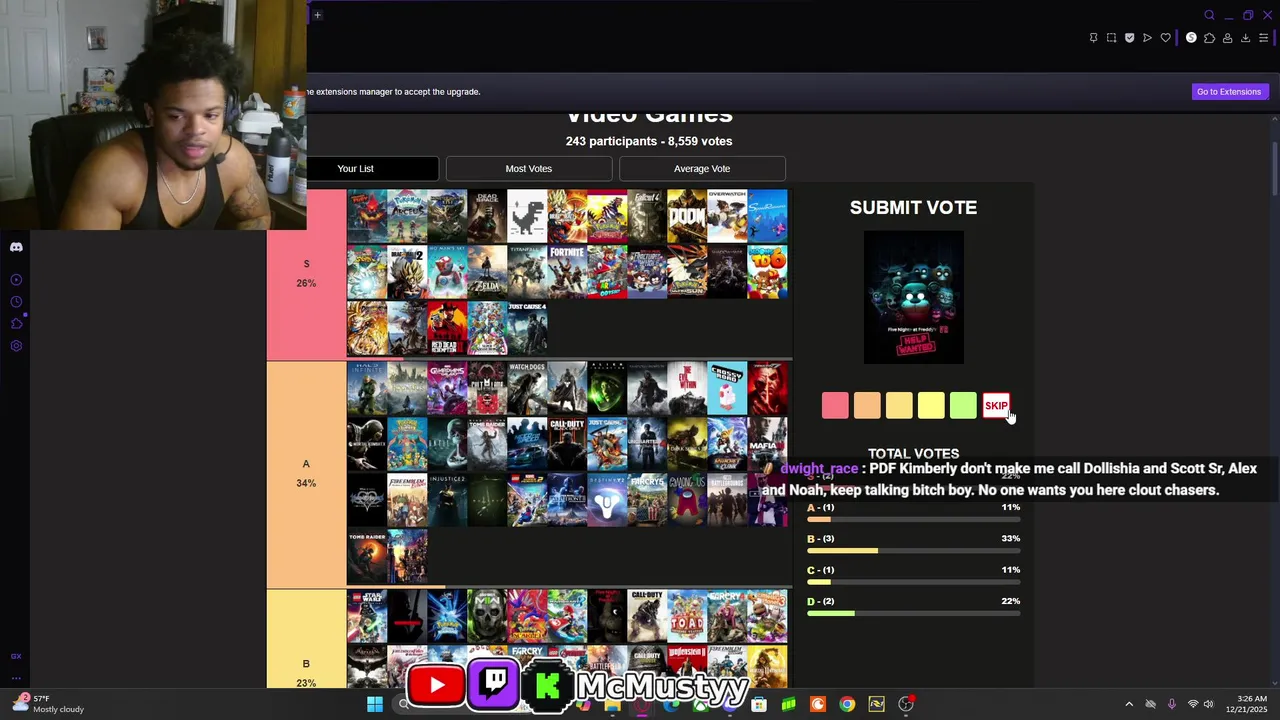Click the send-arrow flow icon in toolbar
Image resolution: width=1280 pixels, height=720 pixels.
[x=1147, y=38]
